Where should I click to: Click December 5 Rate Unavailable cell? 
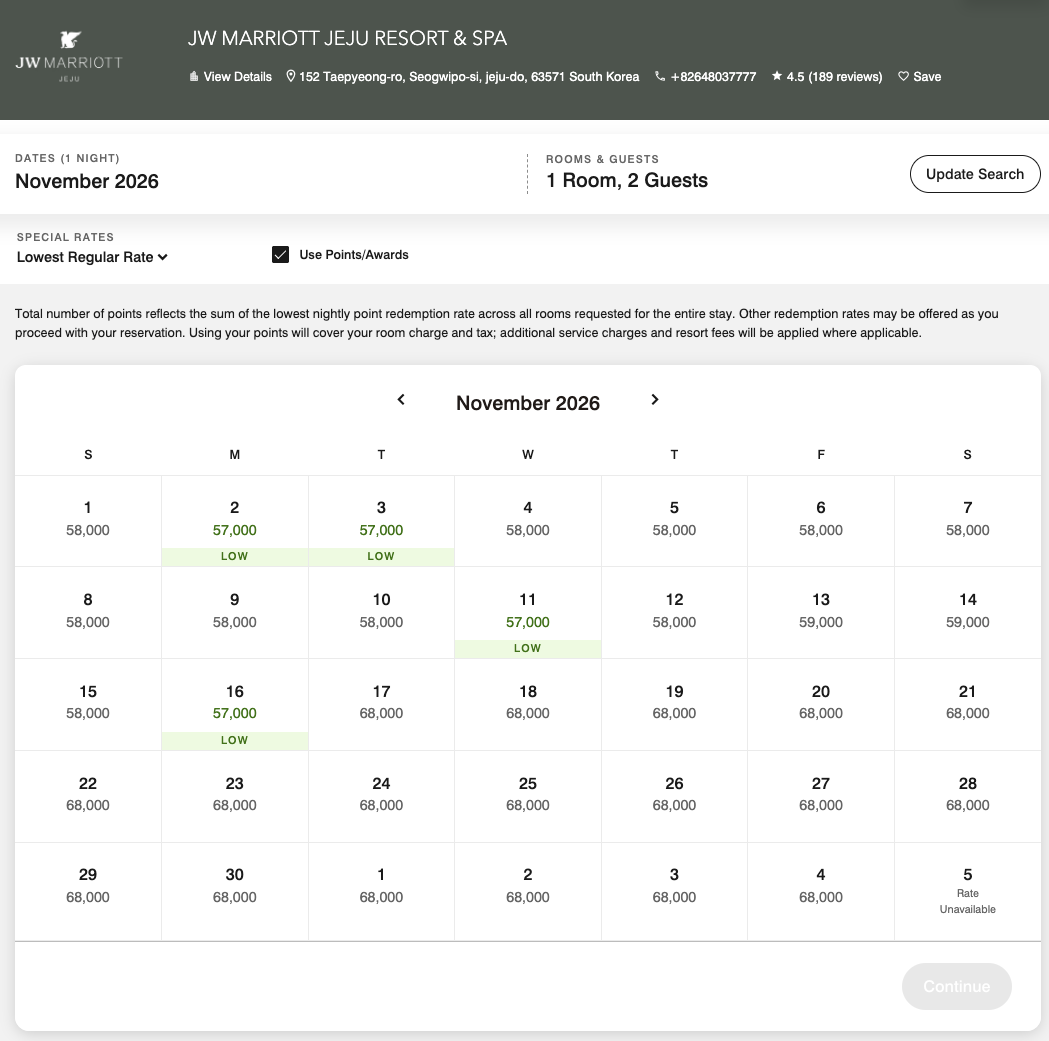pyautogui.click(x=967, y=891)
